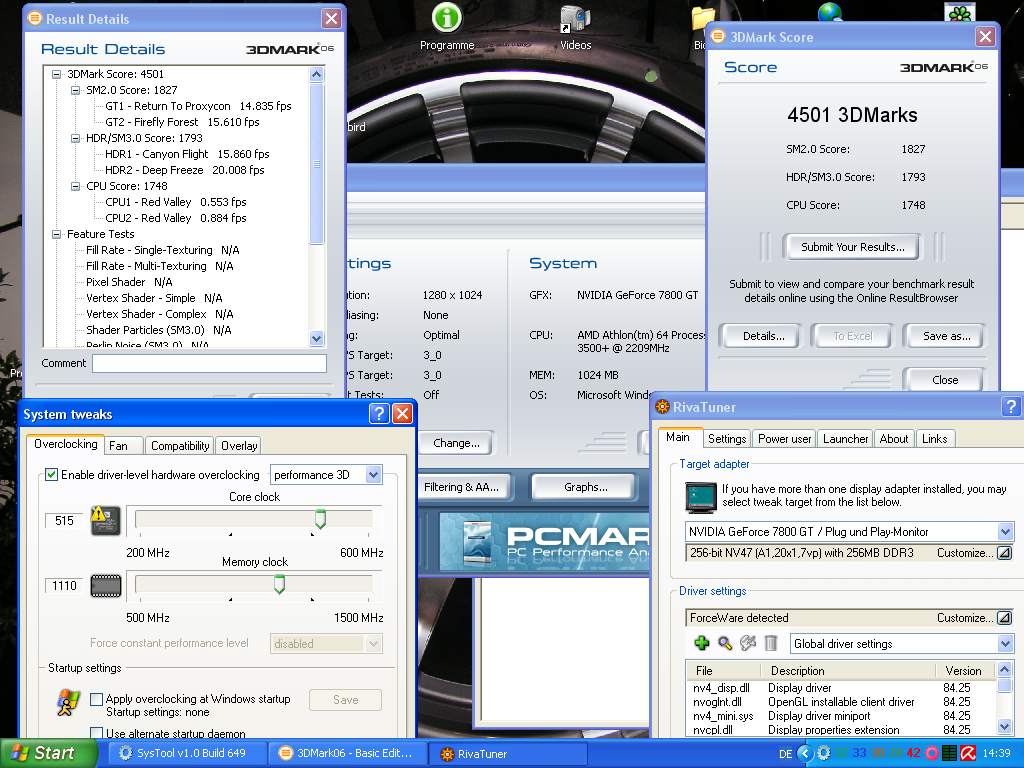The height and width of the screenshot is (768, 1024).
Task: Click the Comment input field in Result Details
Action: 209,363
